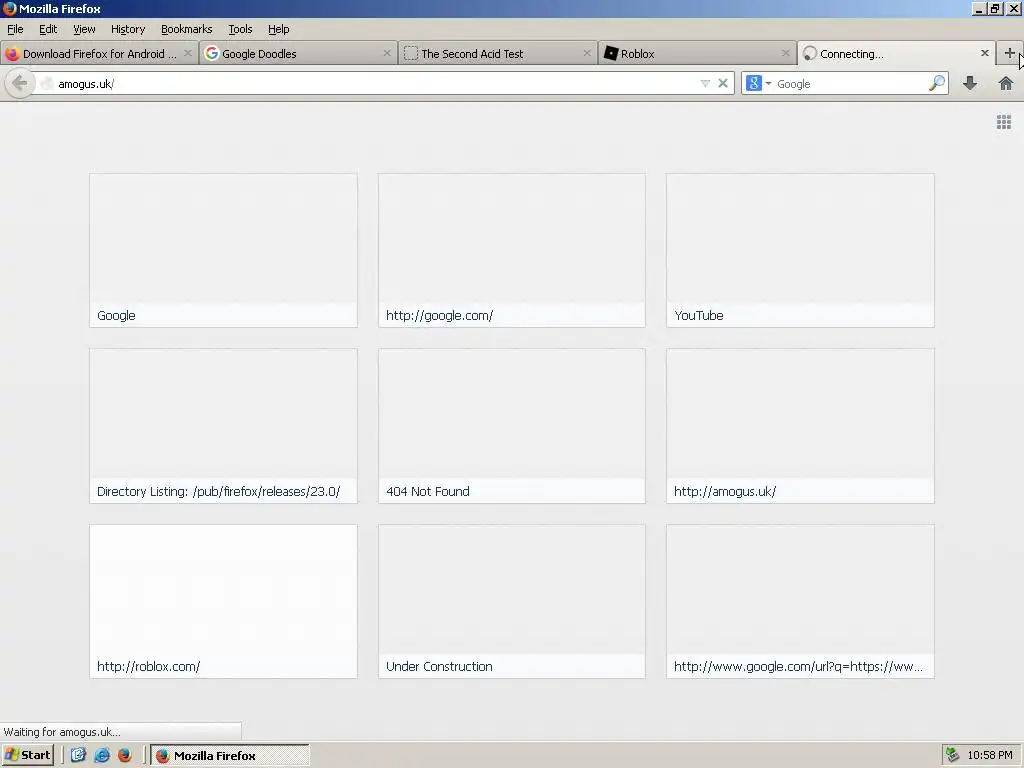Image resolution: width=1024 pixels, height=768 pixels.
Task: Close the Roblox tab
Action: pos(786,53)
